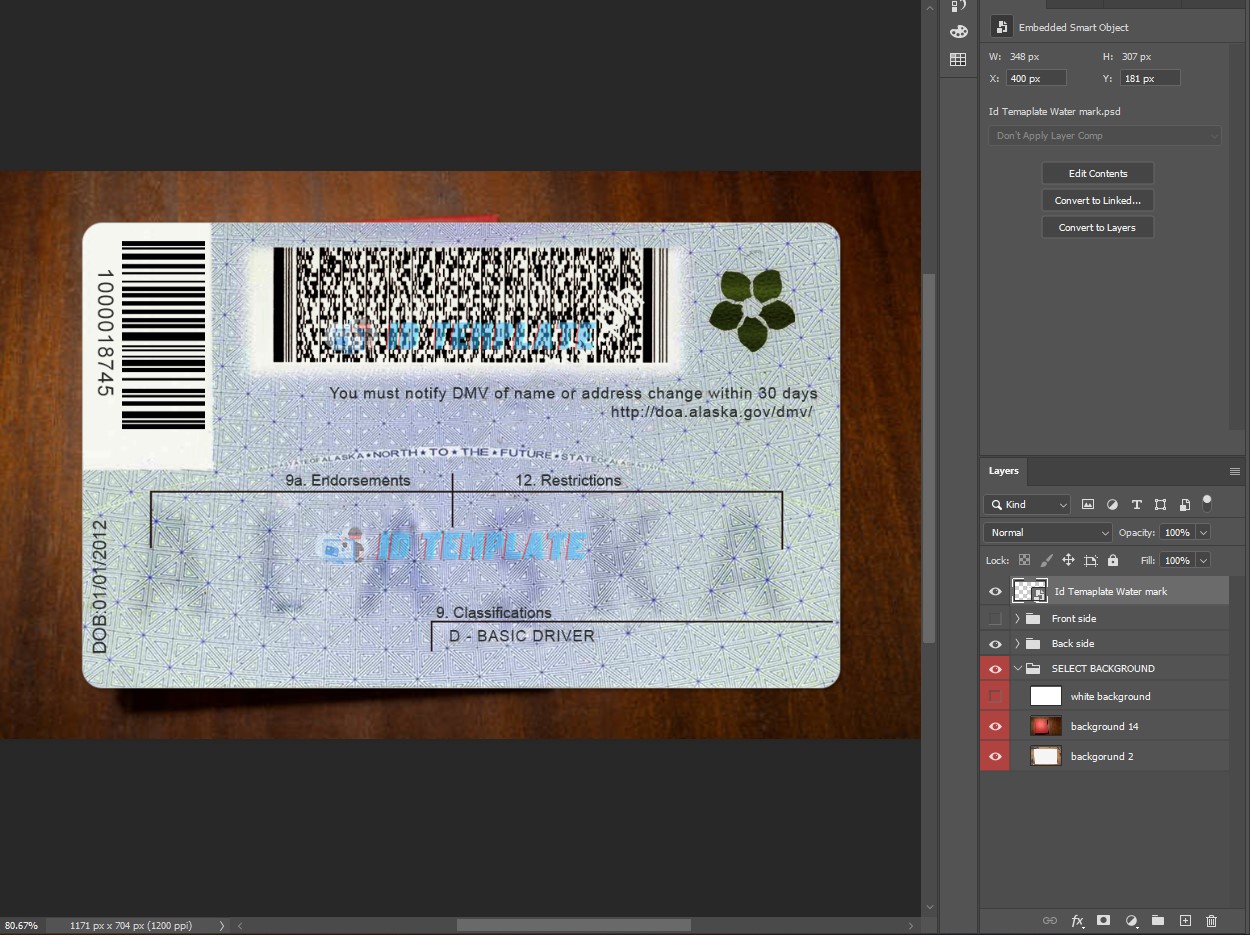Click the Fill value field
The height and width of the screenshot is (935, 1250).
1177,561
